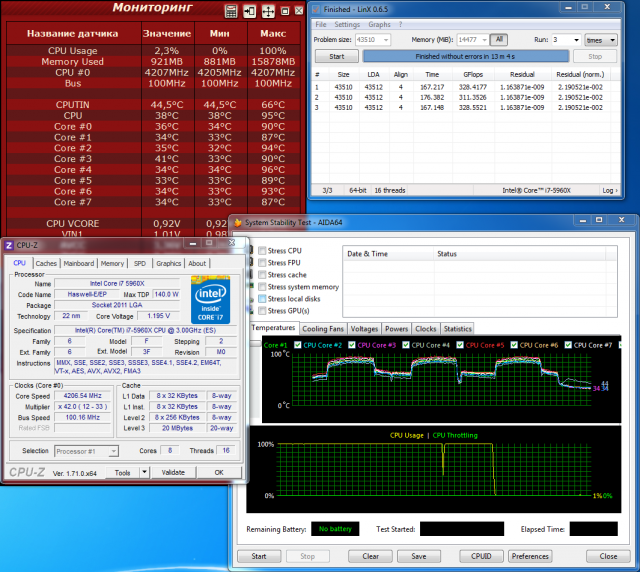Click the calculator-graph icon in Мониторинг header
640x572 pixels.
231,11
